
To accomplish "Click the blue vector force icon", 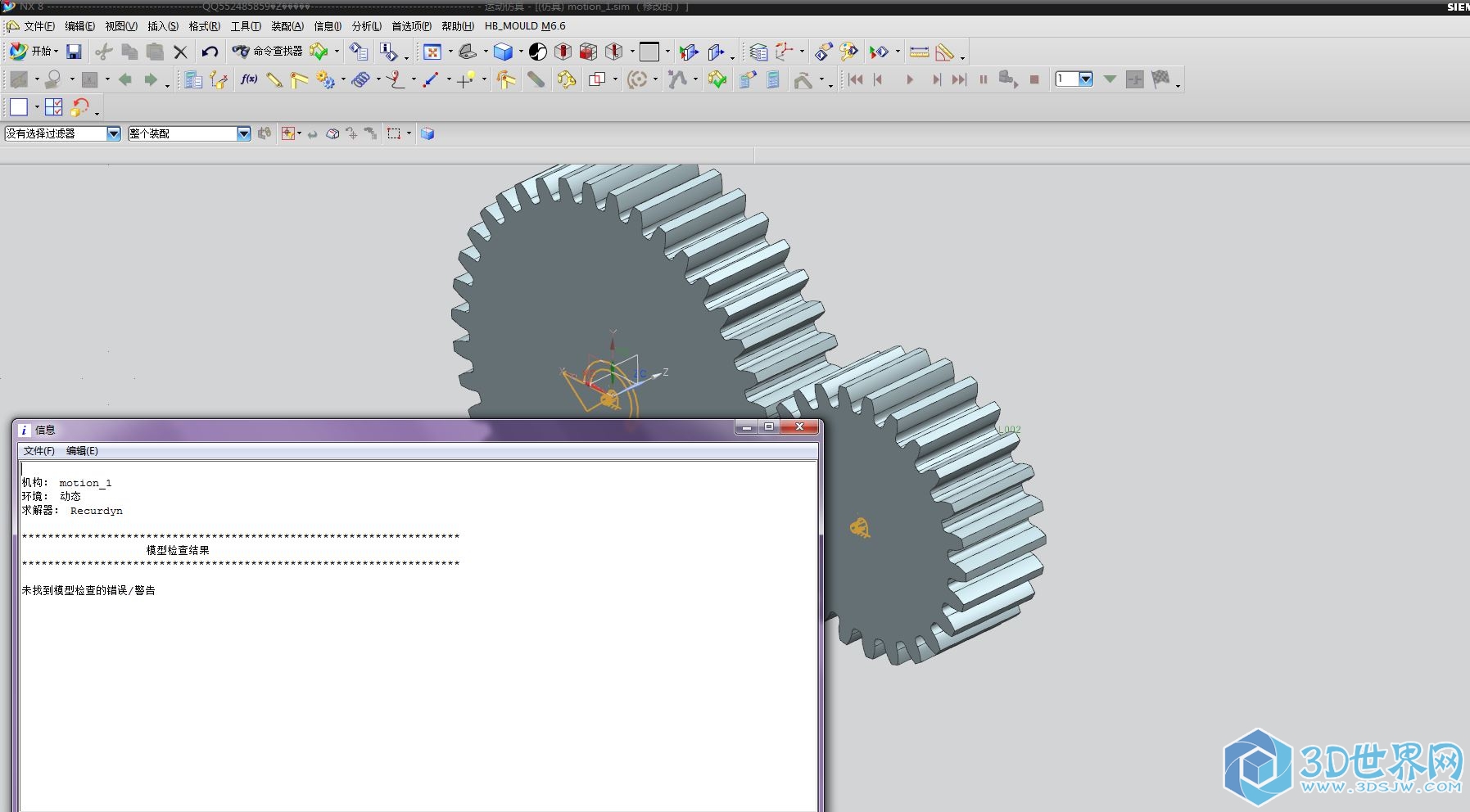I will [431, 79].
